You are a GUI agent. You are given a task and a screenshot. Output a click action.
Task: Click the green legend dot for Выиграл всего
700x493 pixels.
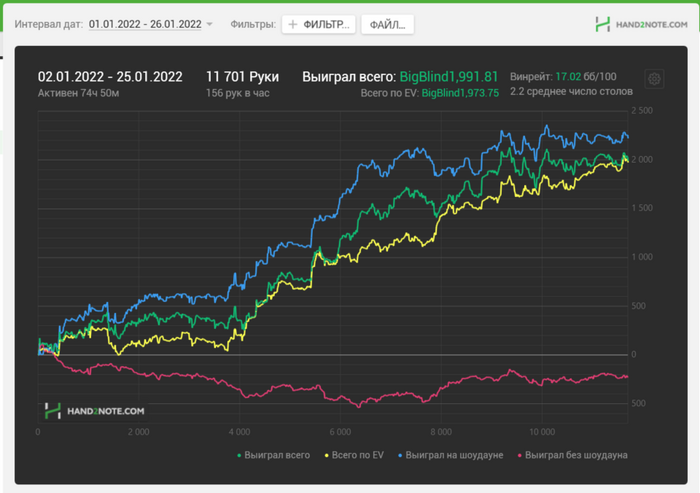pos(239,455)
